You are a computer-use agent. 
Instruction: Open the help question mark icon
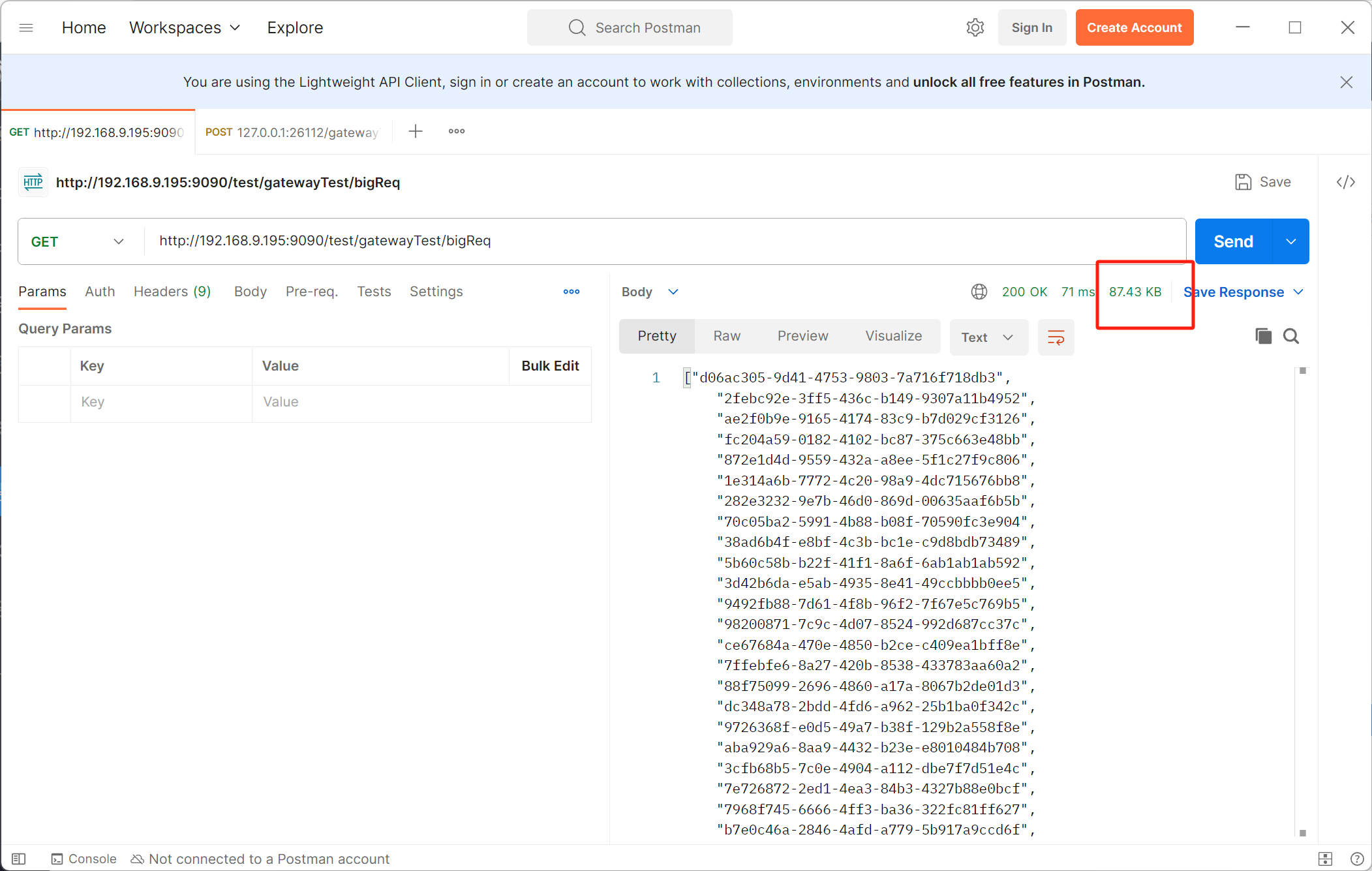(x=1357, y=859)
